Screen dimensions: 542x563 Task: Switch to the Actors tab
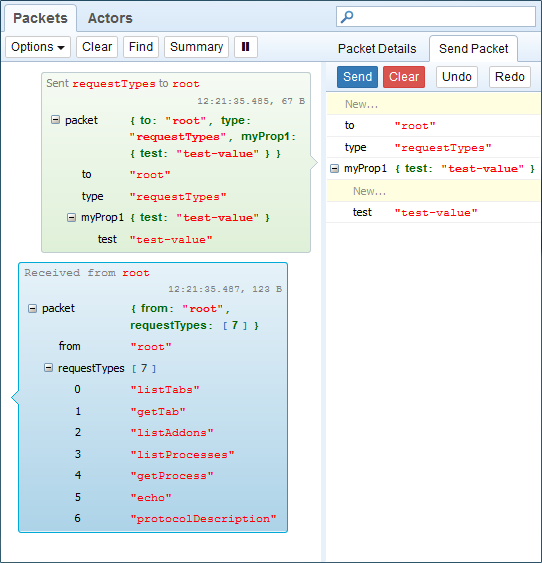point(110,18)
